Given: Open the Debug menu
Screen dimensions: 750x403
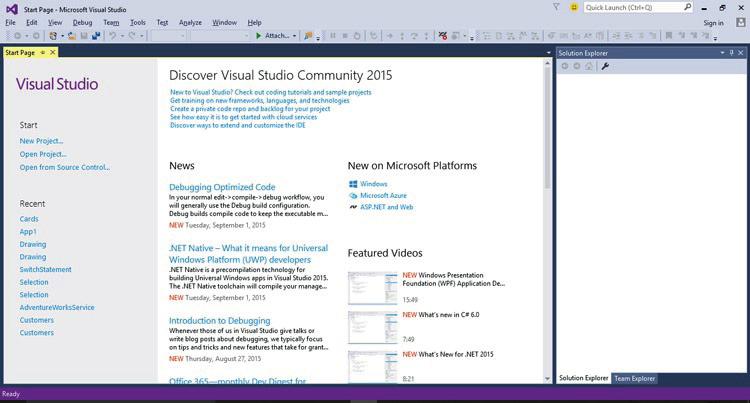Looking at the screenshot, I should click(82, 22).
